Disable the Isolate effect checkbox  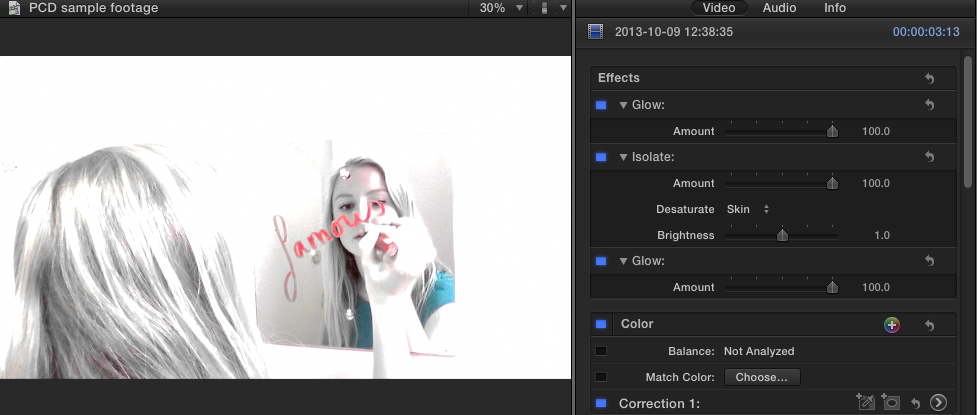click(601, 158)
